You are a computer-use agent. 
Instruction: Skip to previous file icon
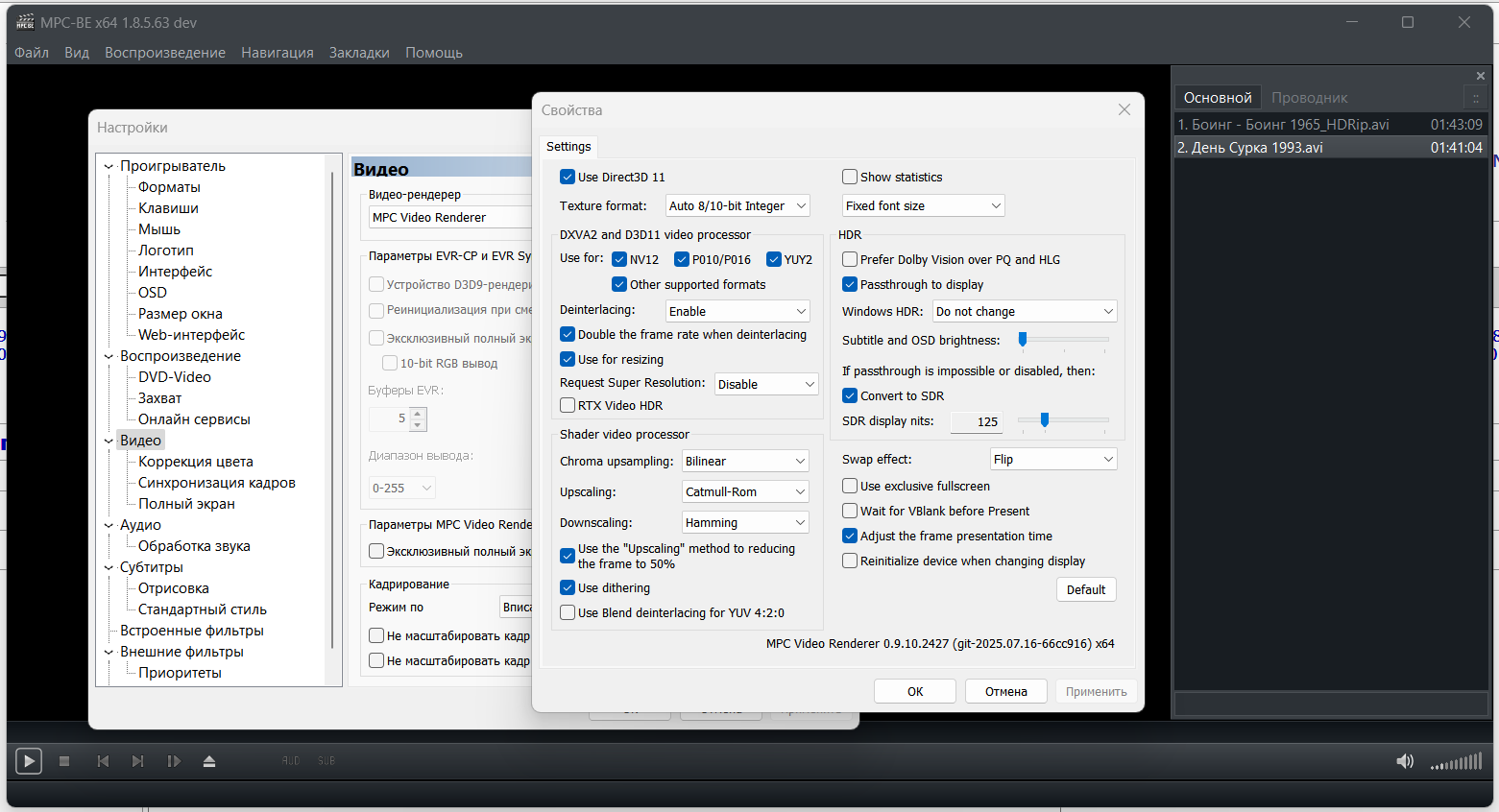click(103, 761)
